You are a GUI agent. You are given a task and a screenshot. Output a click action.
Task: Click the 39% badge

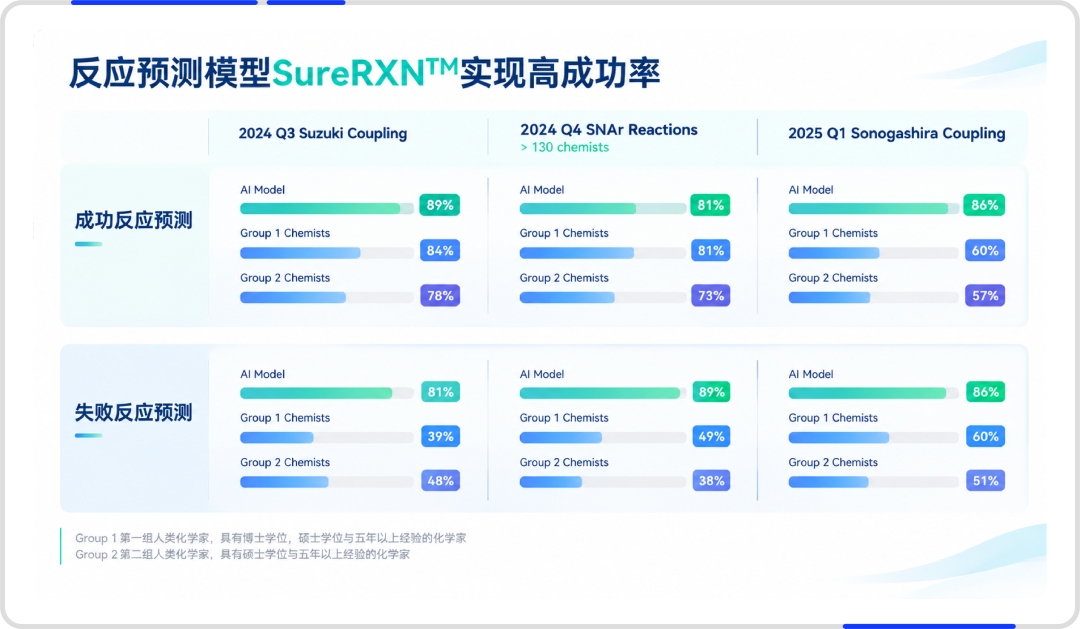tap(440, 436)
